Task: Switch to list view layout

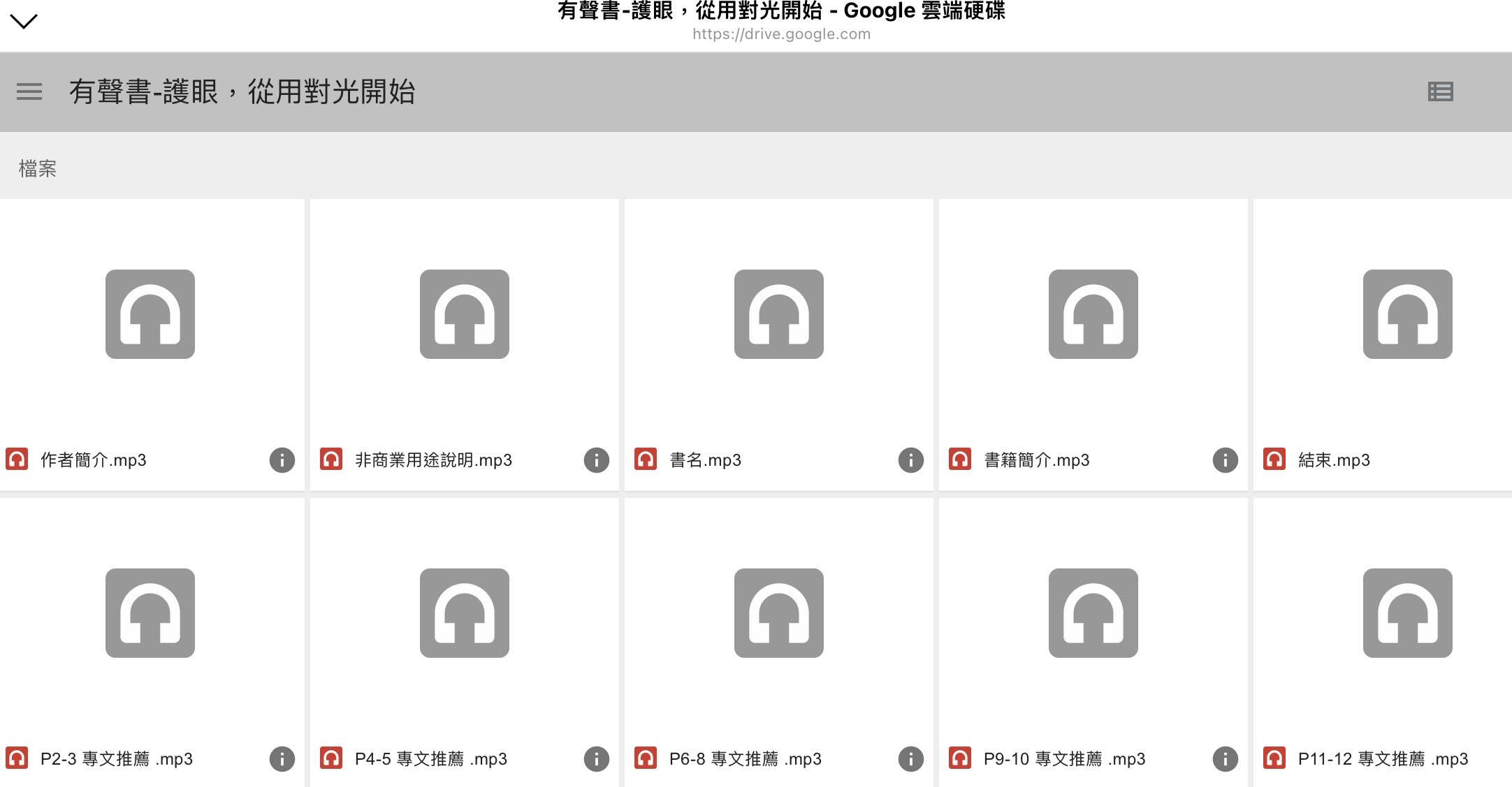Action: tap(1440, 91)
